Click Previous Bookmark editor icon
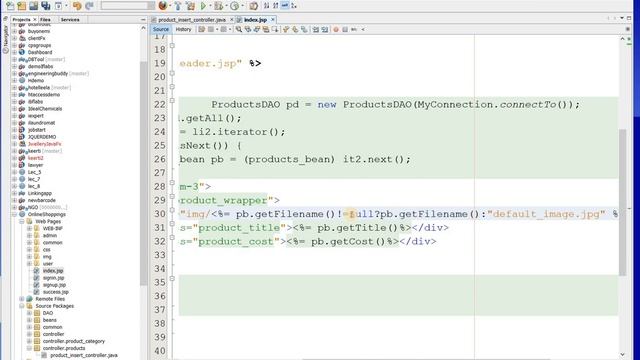Image resolution: width=640 pixels, height=360 pixels. 286,29
